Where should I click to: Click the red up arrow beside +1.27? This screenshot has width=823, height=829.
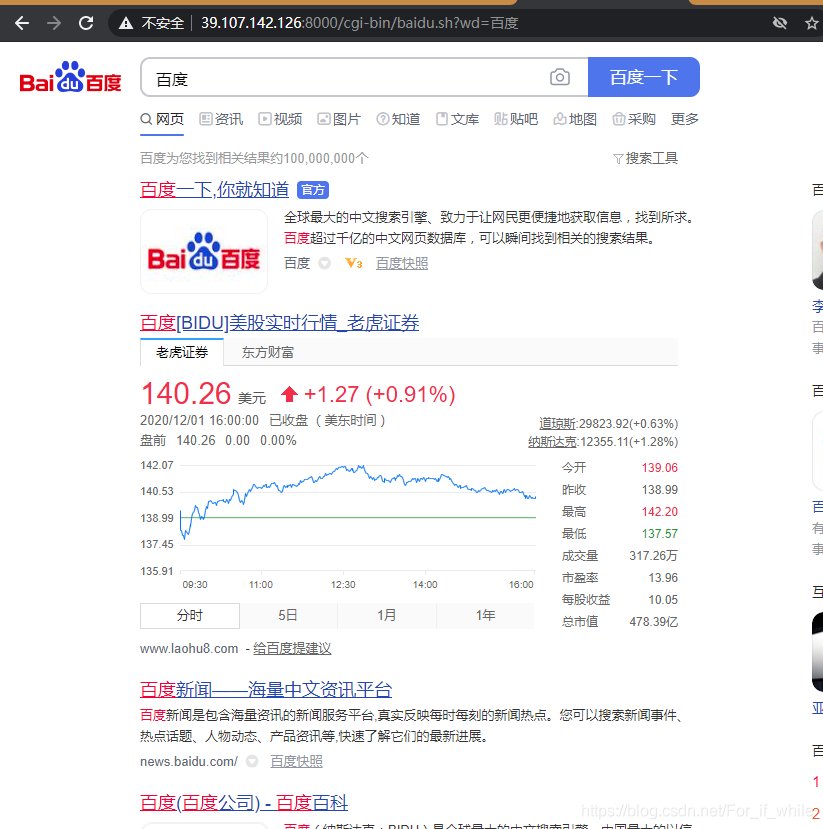(x=289, y=394)
